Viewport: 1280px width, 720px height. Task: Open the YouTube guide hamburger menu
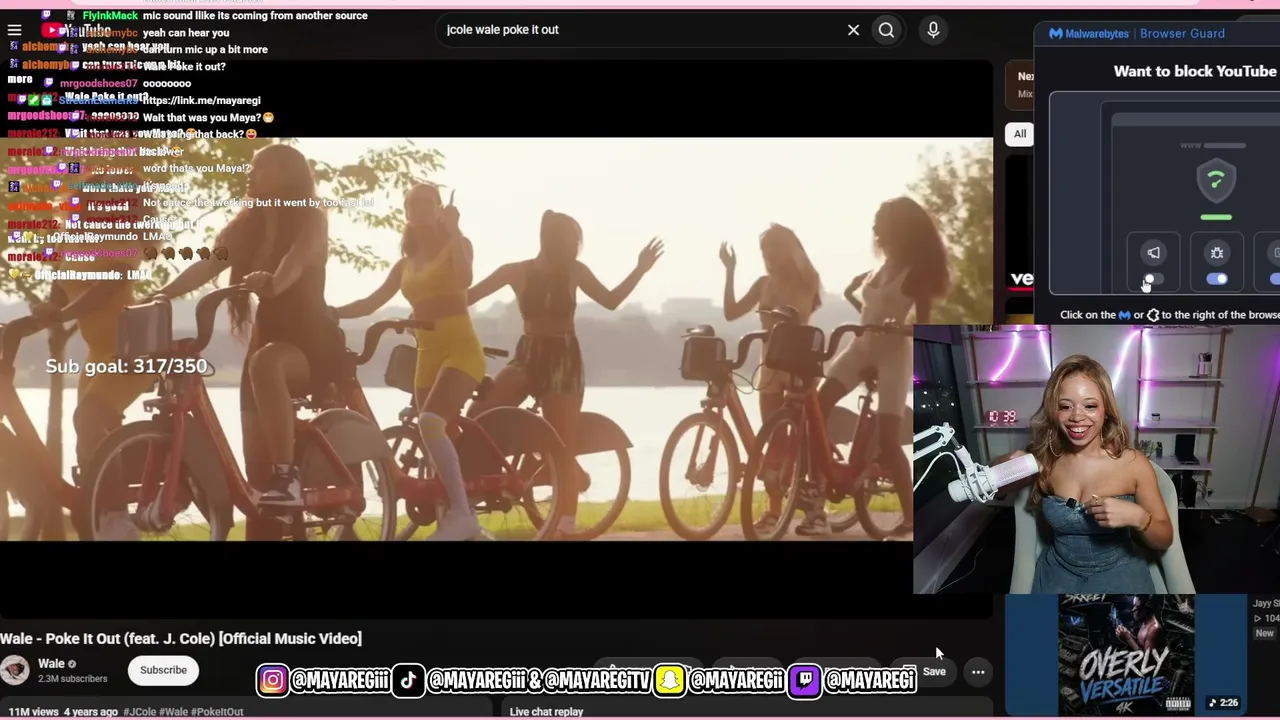[x=15, y=30]
